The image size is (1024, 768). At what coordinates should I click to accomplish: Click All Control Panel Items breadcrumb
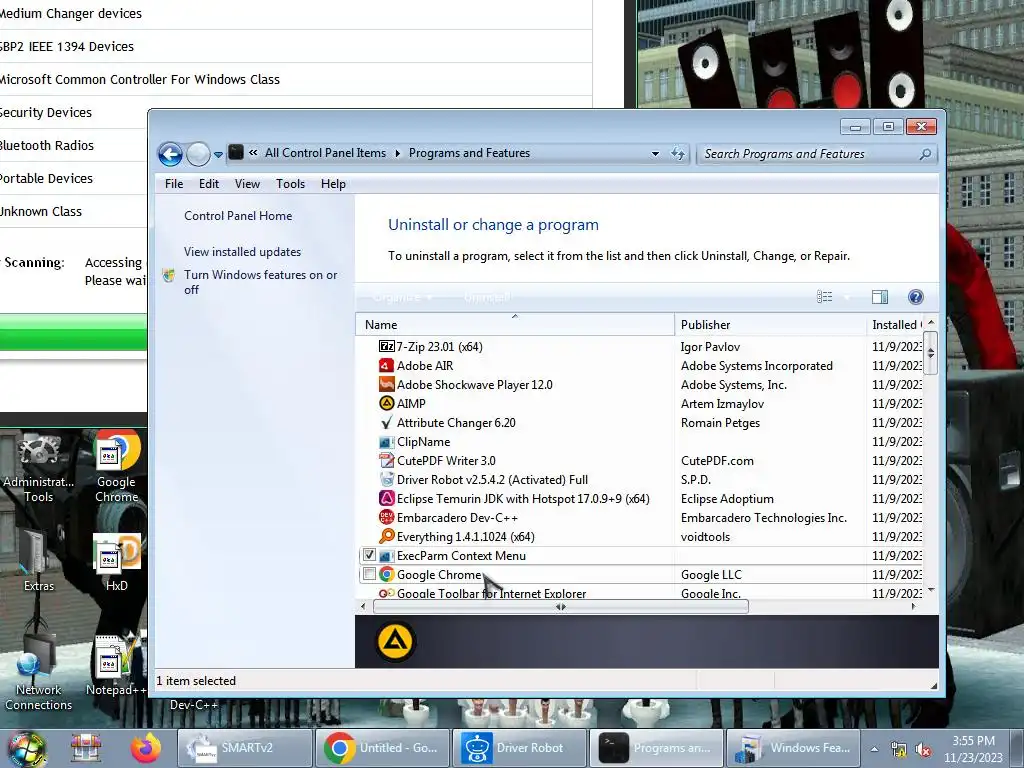pos(325,153)
